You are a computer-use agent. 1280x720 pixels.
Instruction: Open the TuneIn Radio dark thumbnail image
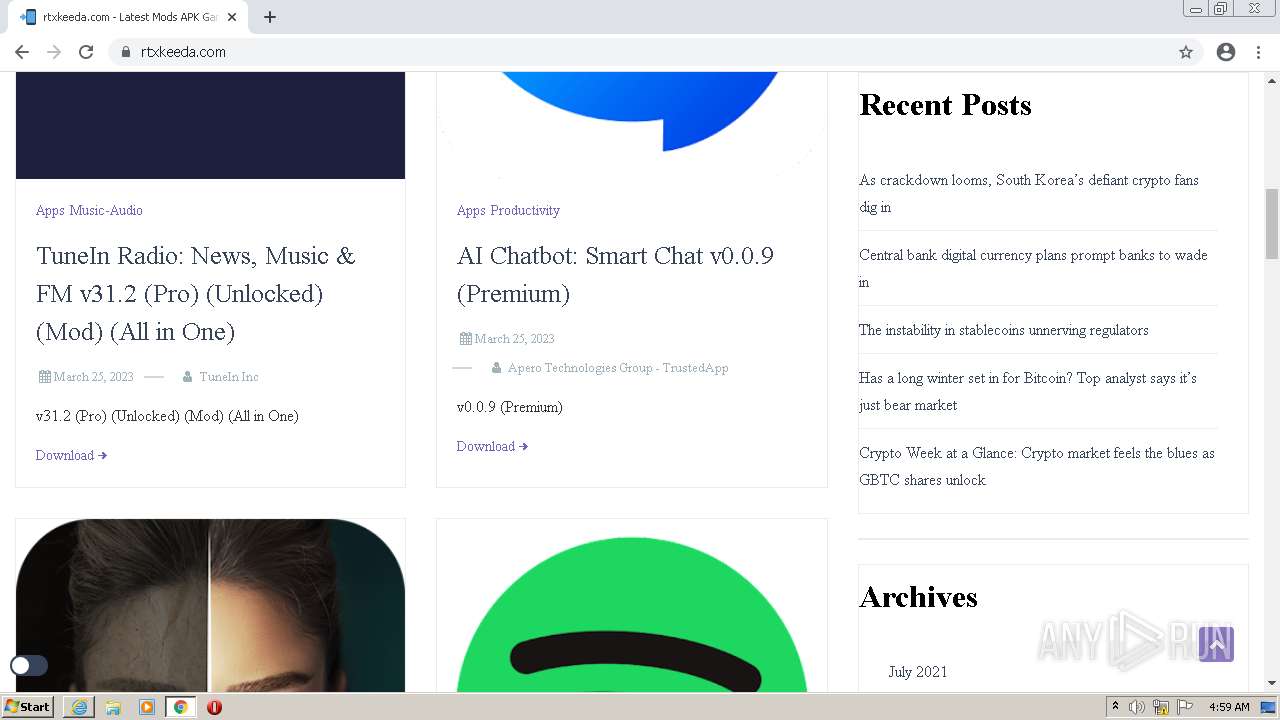tap(210, 125)
